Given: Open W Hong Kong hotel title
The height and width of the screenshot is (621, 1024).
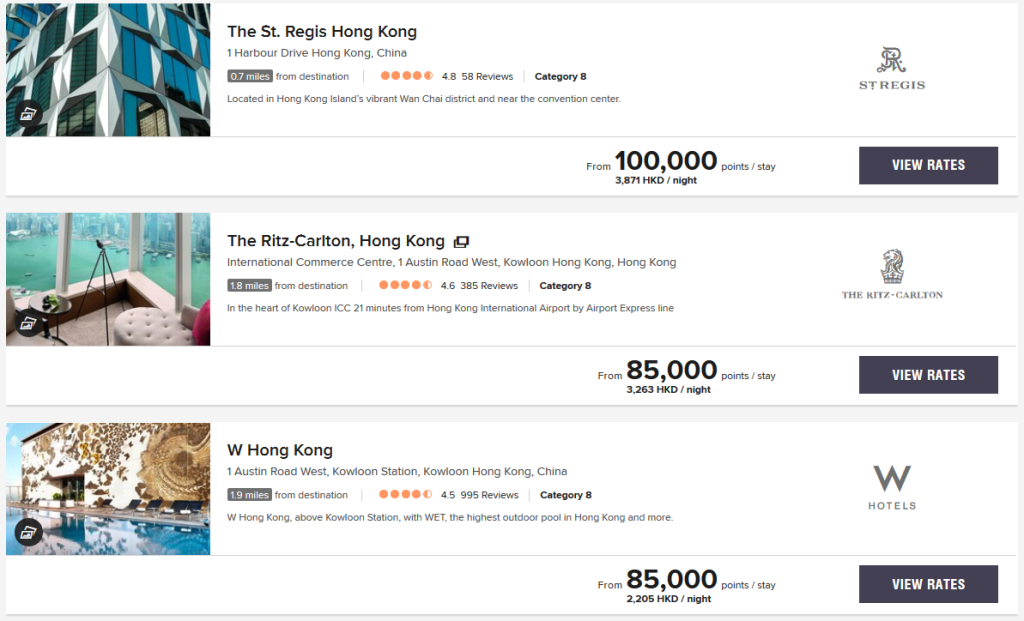Looking at the screenshot, I should point(280,450).
